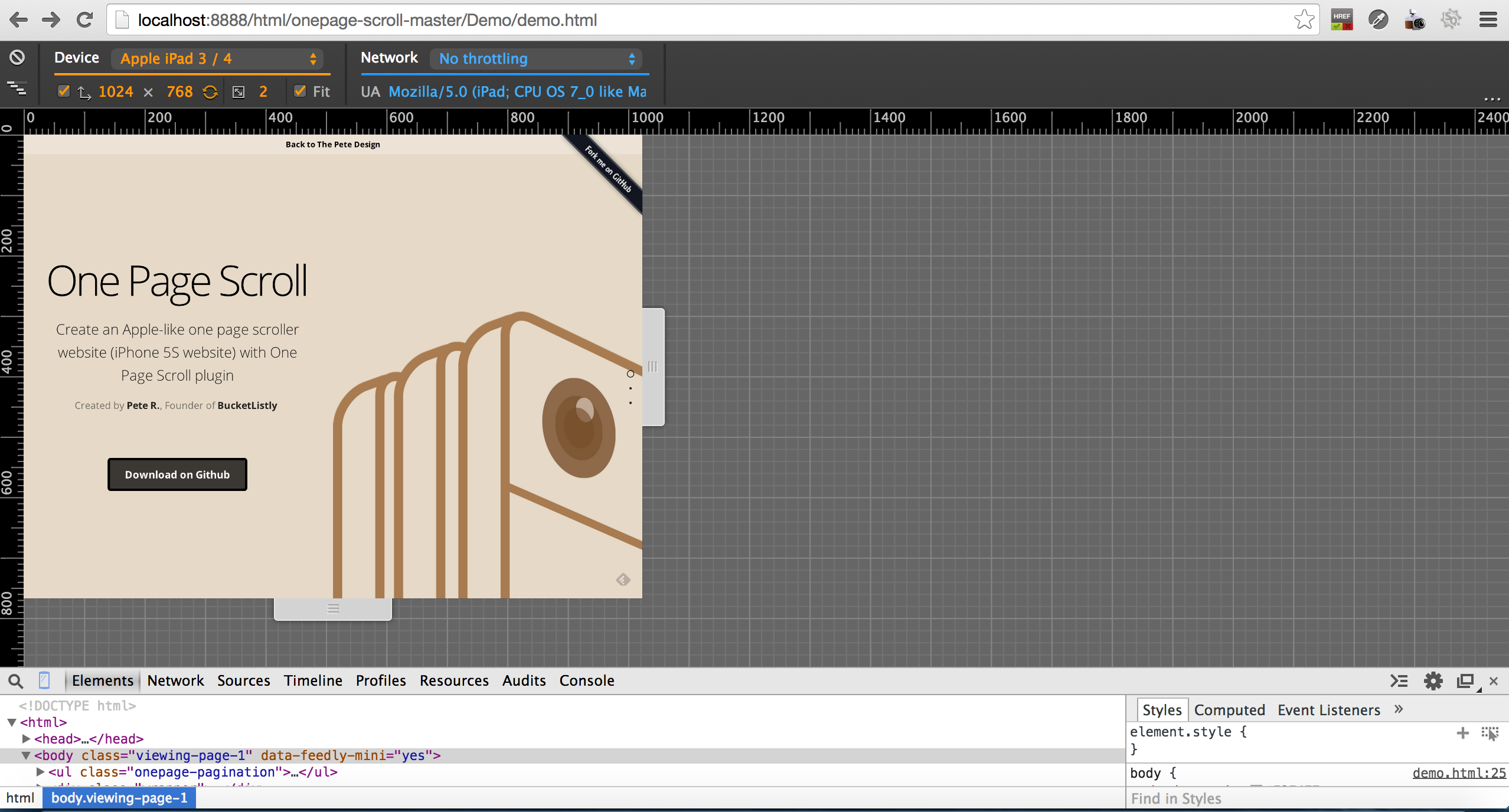Viewport: 1509px width, 812px height.
Task: Bookmark this page with the star icon
Action: tap(1304, 19)
